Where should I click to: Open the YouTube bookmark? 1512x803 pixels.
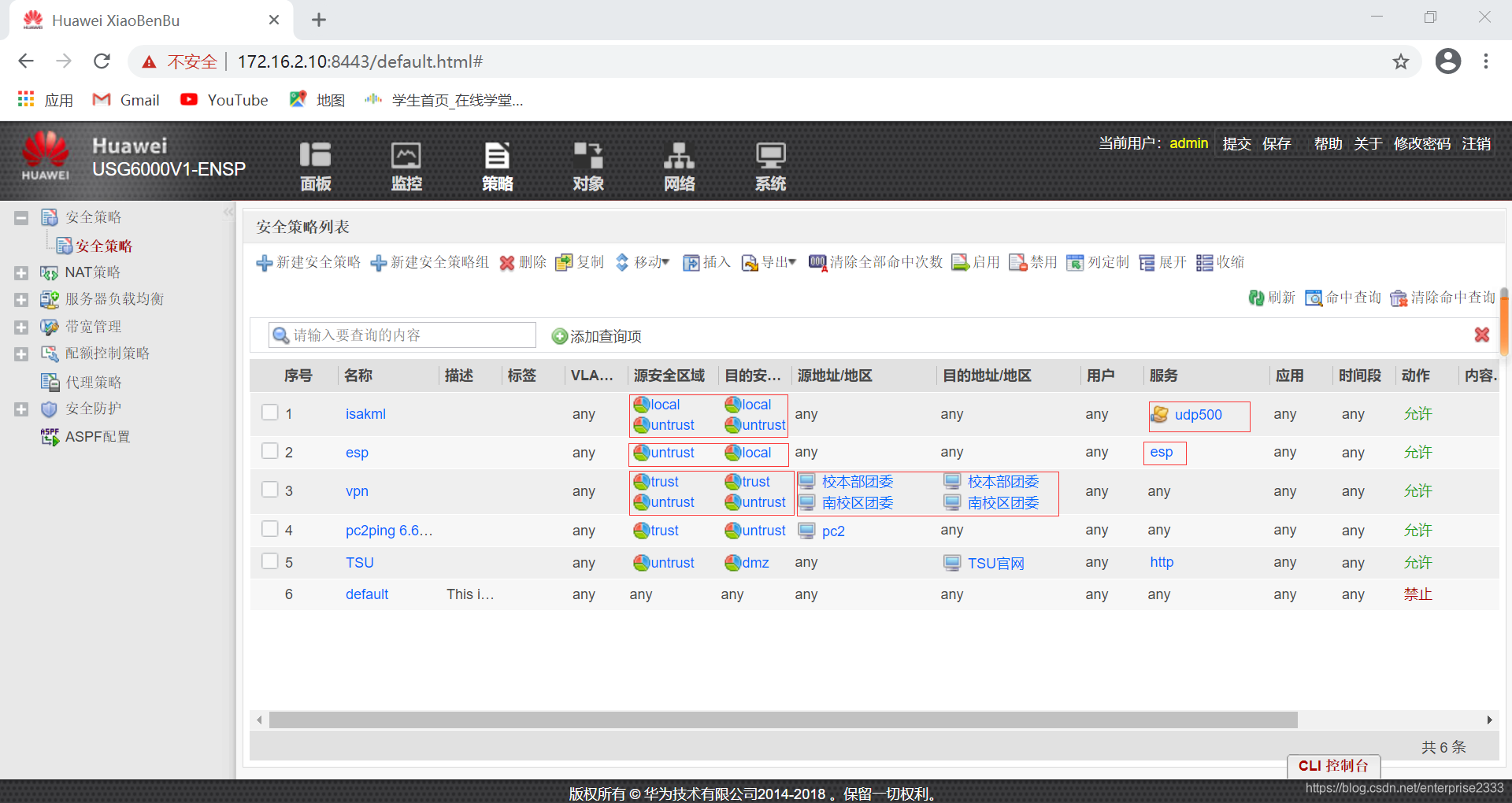coord(224,100)
